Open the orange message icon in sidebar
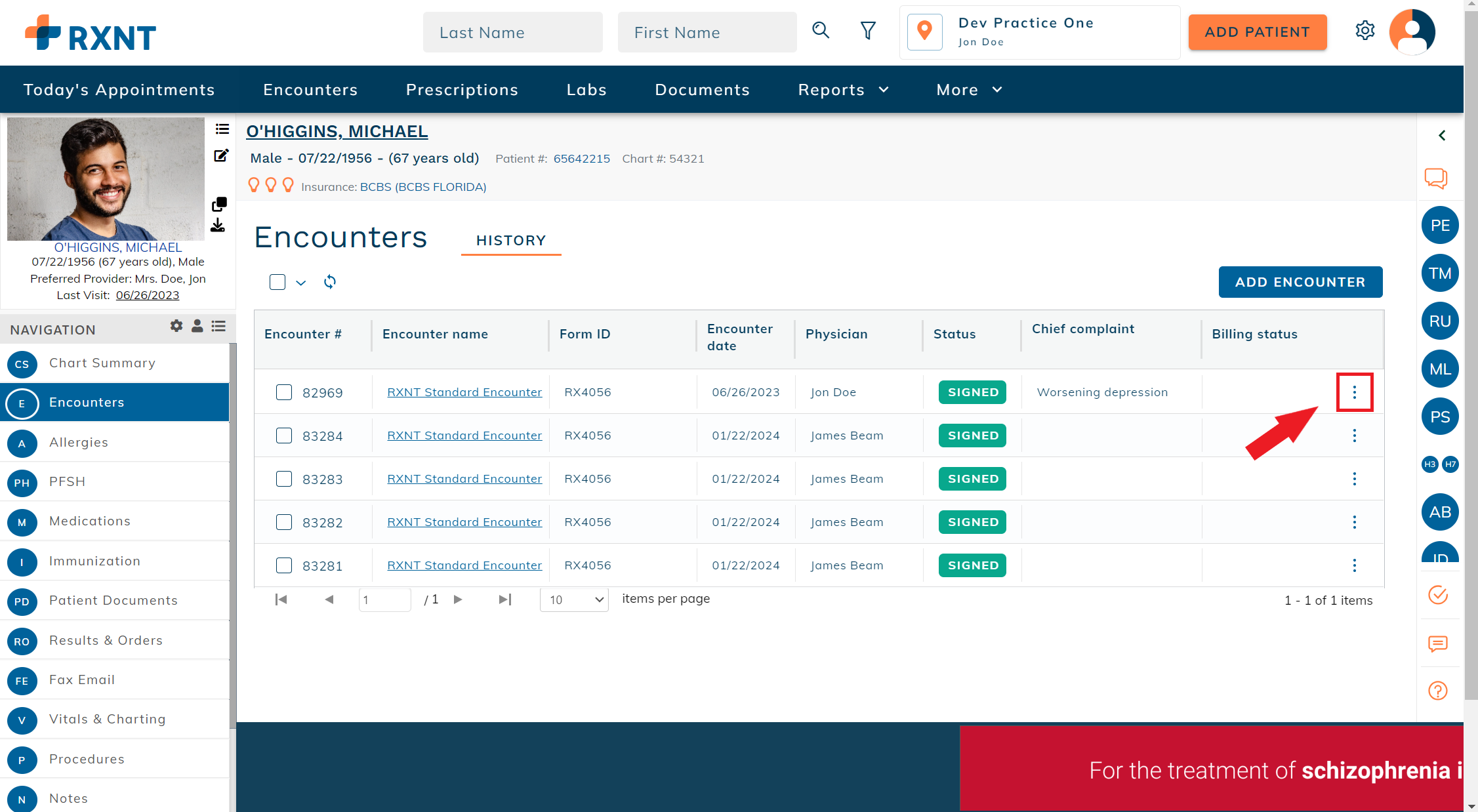Image resolution: width=1478 pixels, height=812 pixels. click(1438, 643)
